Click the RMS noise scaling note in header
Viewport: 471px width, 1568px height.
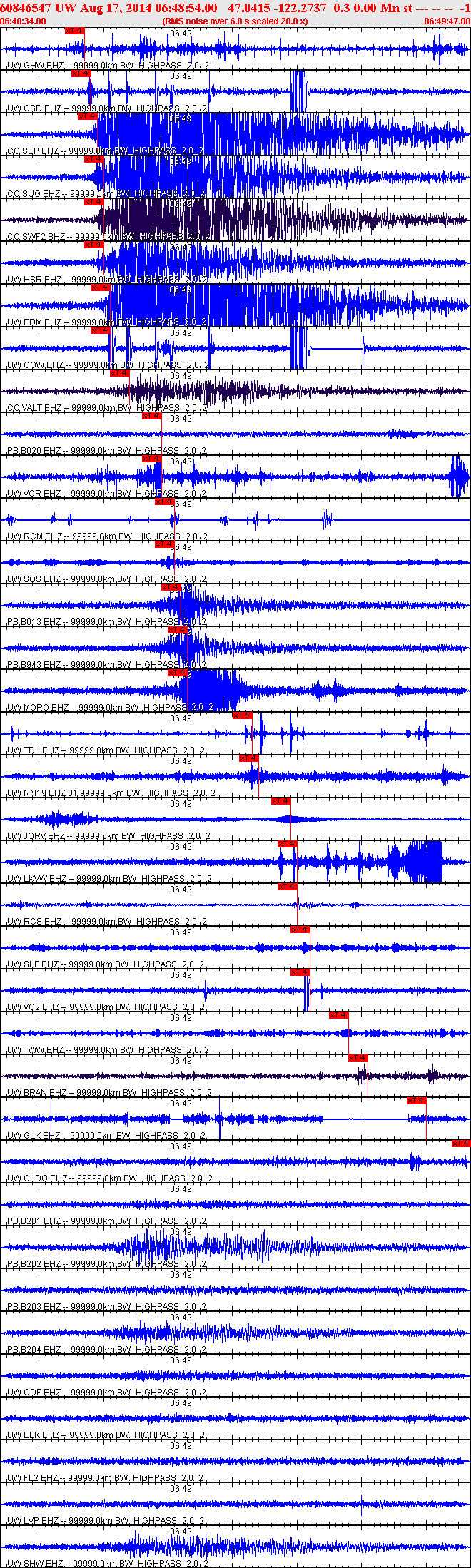coord(235,21)
